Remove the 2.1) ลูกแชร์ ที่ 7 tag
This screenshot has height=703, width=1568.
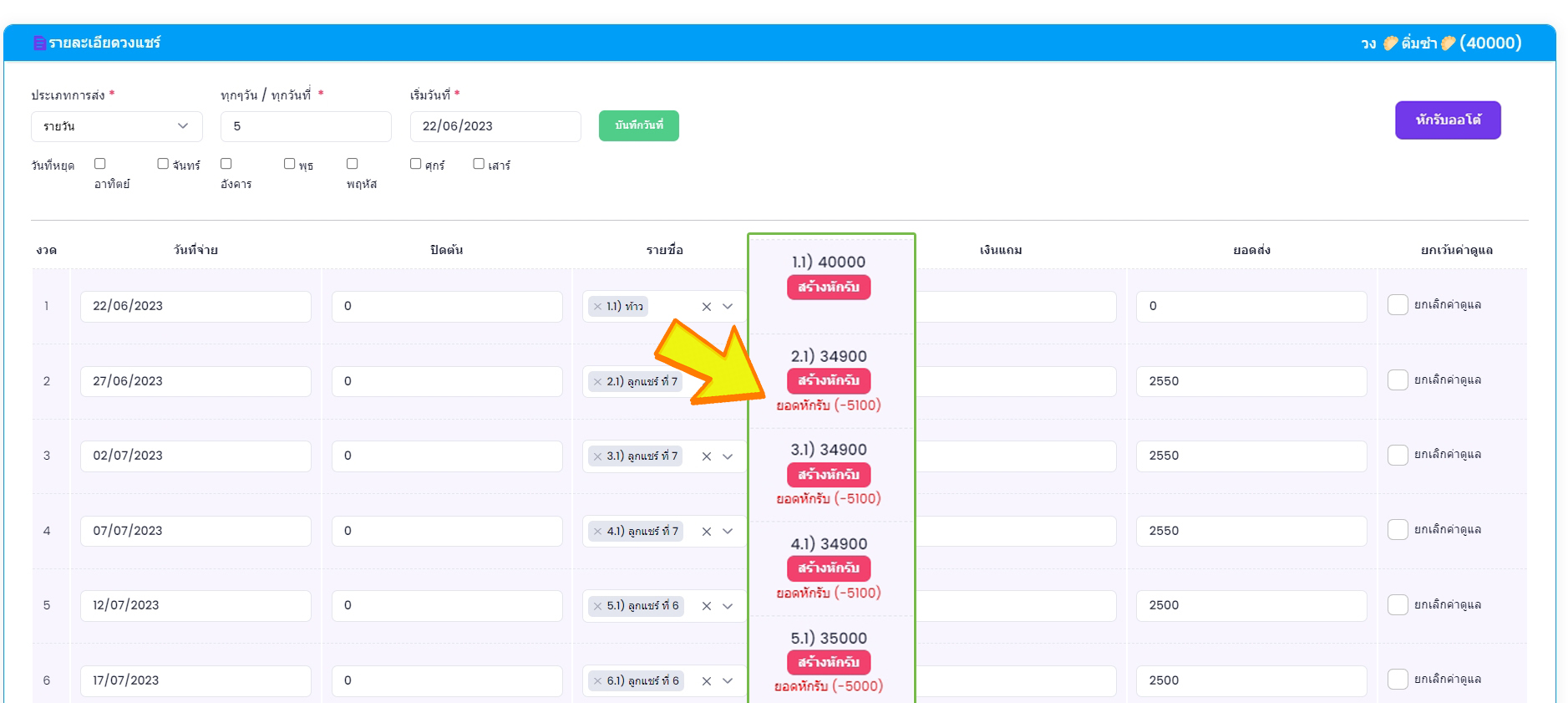[597, 382]
